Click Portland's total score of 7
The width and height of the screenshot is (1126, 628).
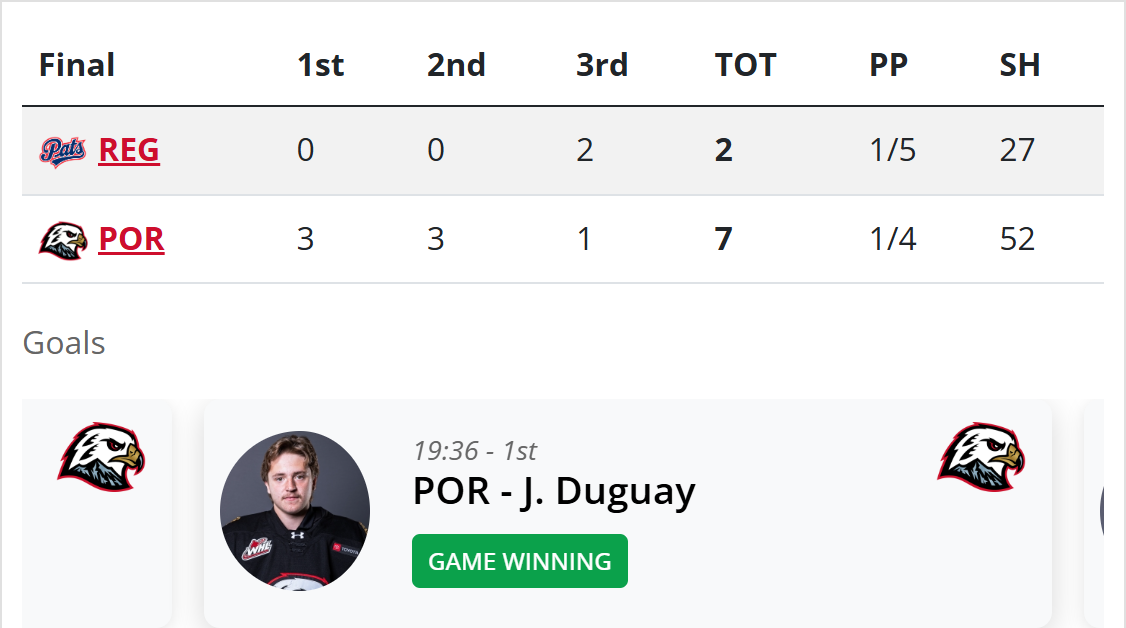(x=724, y=240)
